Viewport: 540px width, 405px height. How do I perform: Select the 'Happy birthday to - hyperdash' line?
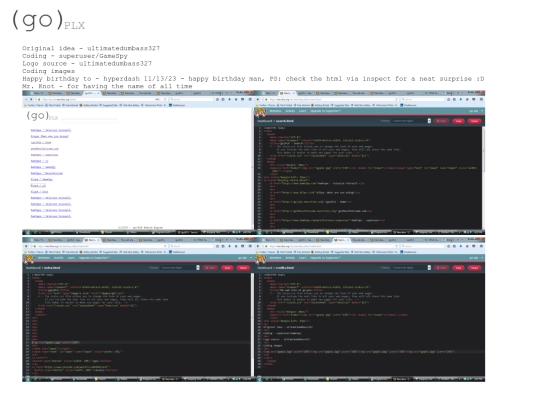(x=253, y=79)
